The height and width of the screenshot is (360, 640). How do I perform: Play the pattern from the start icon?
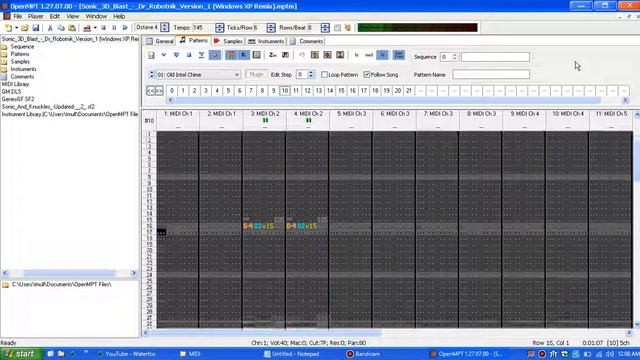[176, 55]
